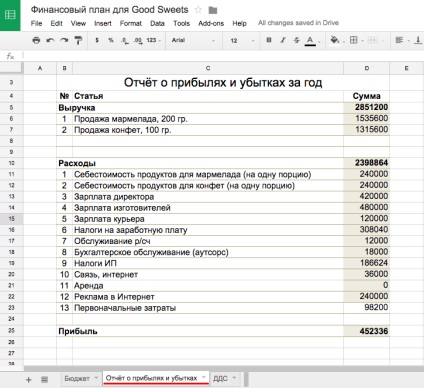424x388 pixels.
Task: Select the Первоначальные затраты cell
Action: [208, 308]
